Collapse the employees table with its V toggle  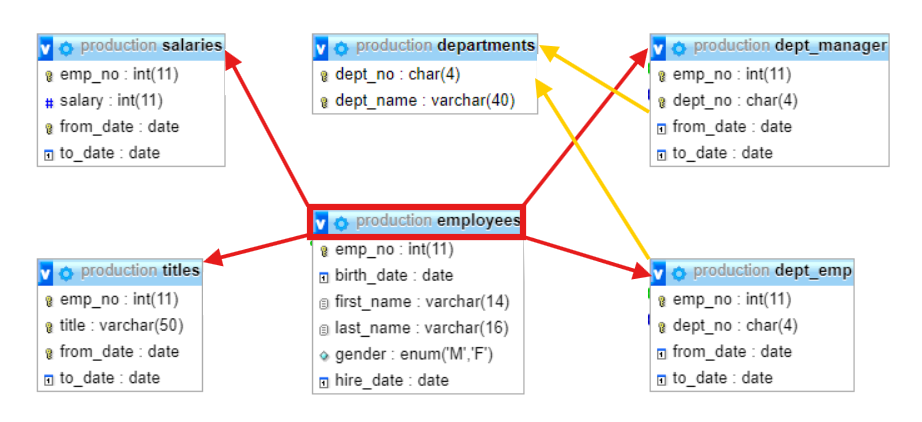pyautogui.click(x=321, y=223)
